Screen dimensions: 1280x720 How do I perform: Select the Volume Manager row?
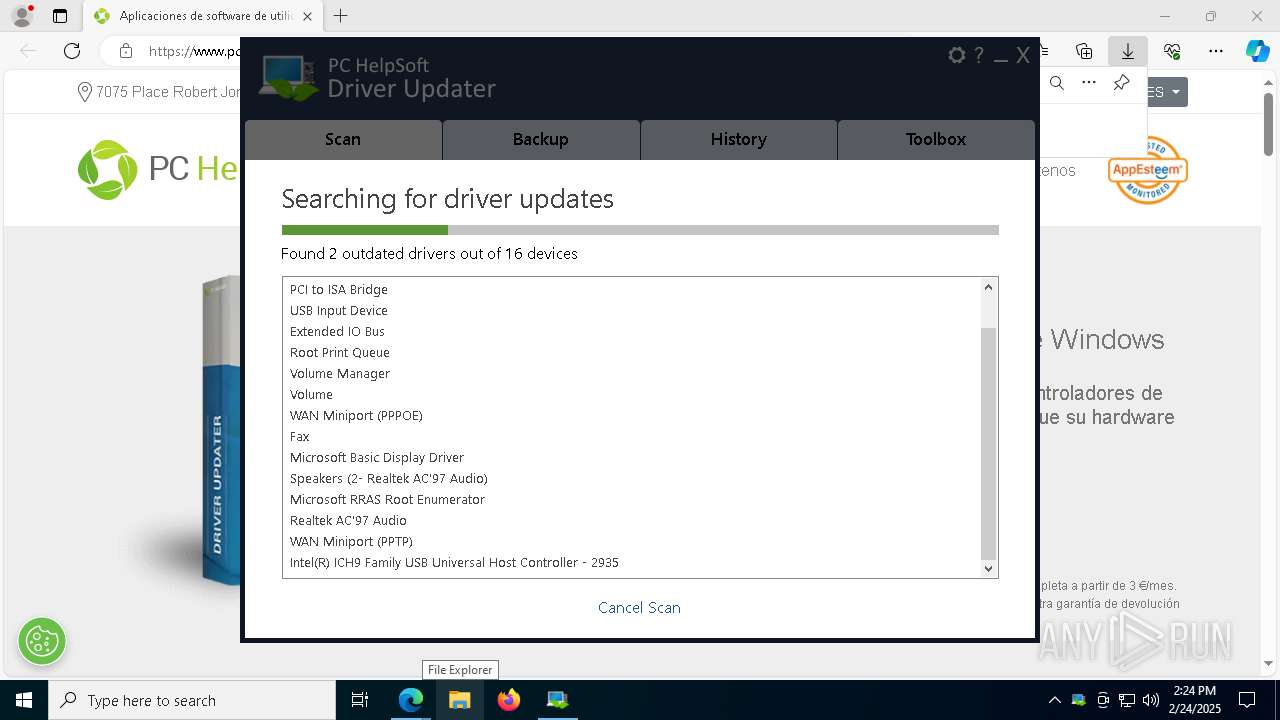(x=632, y=374)
